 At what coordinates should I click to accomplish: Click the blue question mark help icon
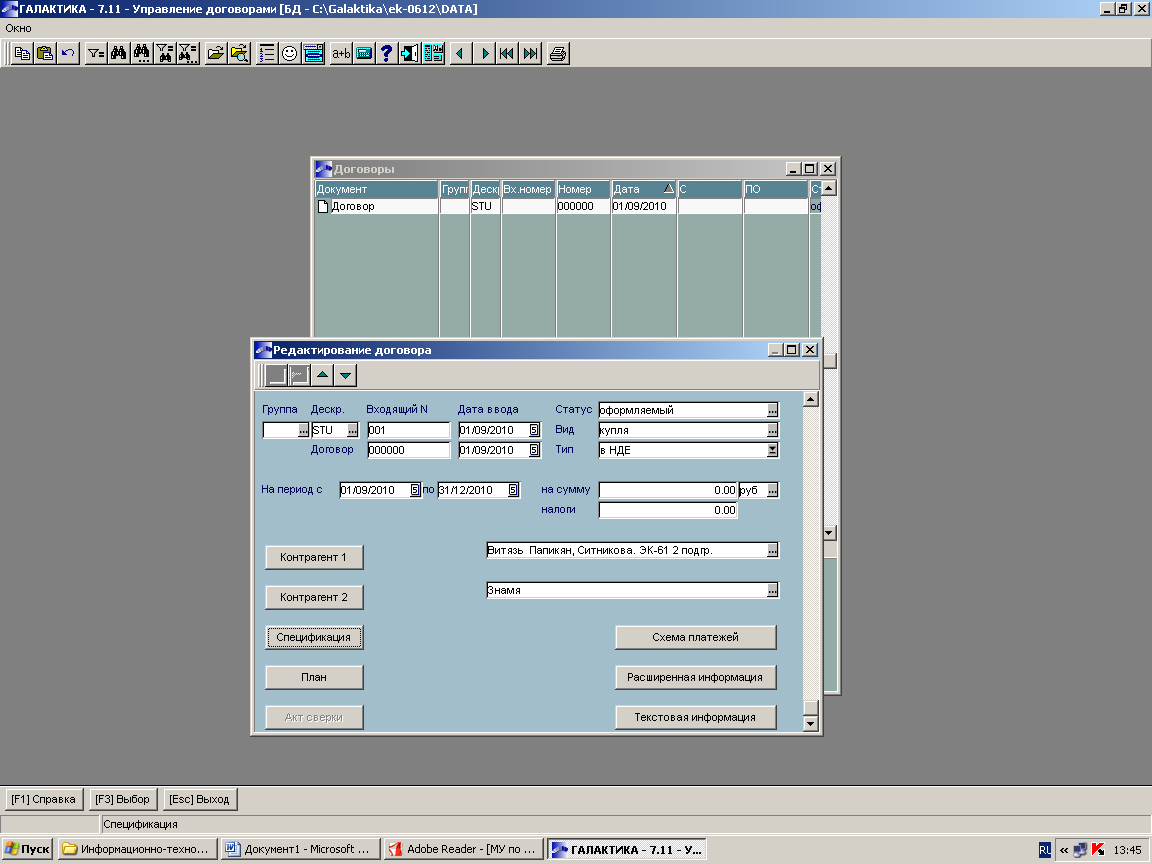coord(387,54)
